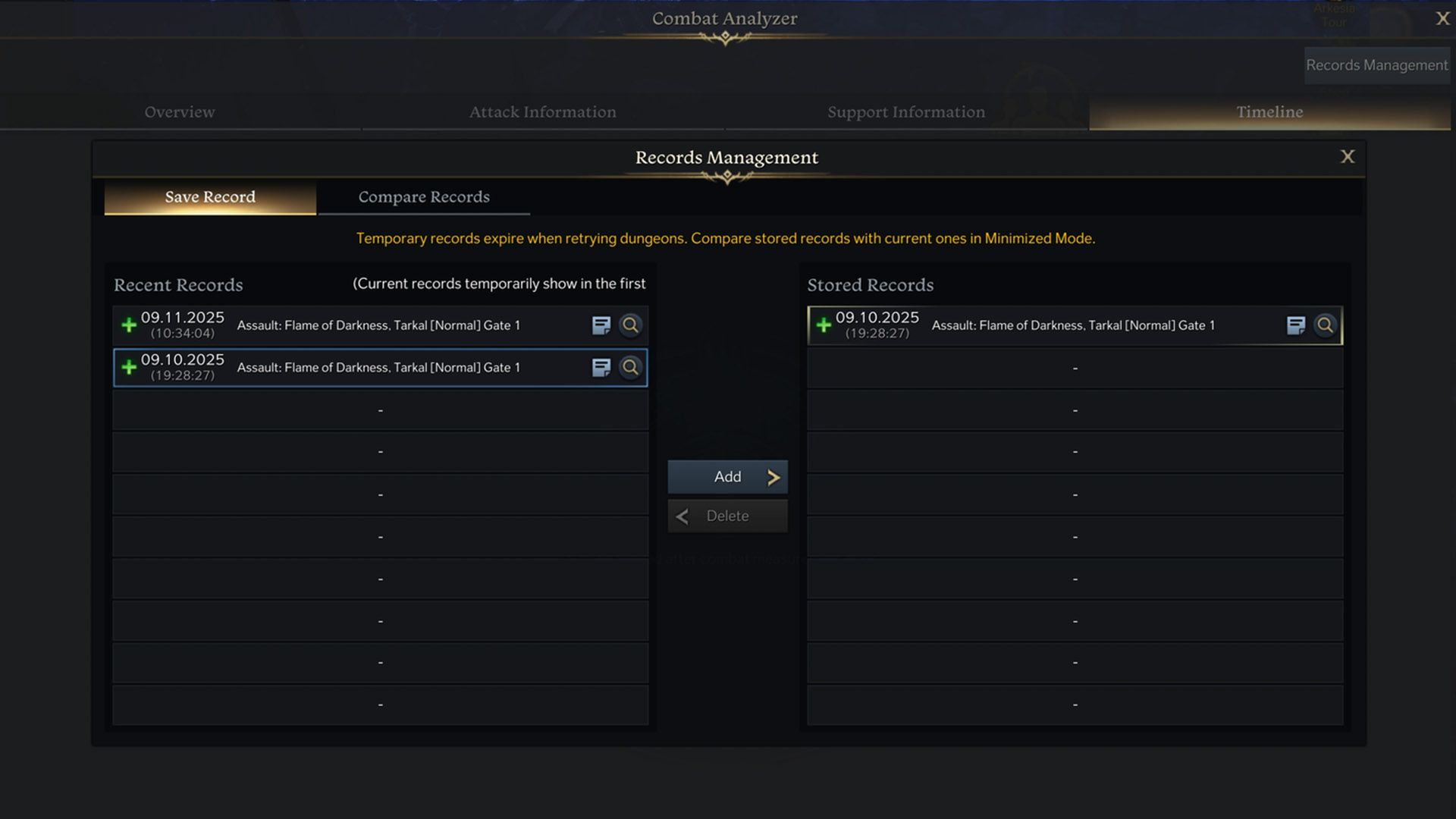
Task: Select second empty Stored Records slot
Action: (1075, 410)
